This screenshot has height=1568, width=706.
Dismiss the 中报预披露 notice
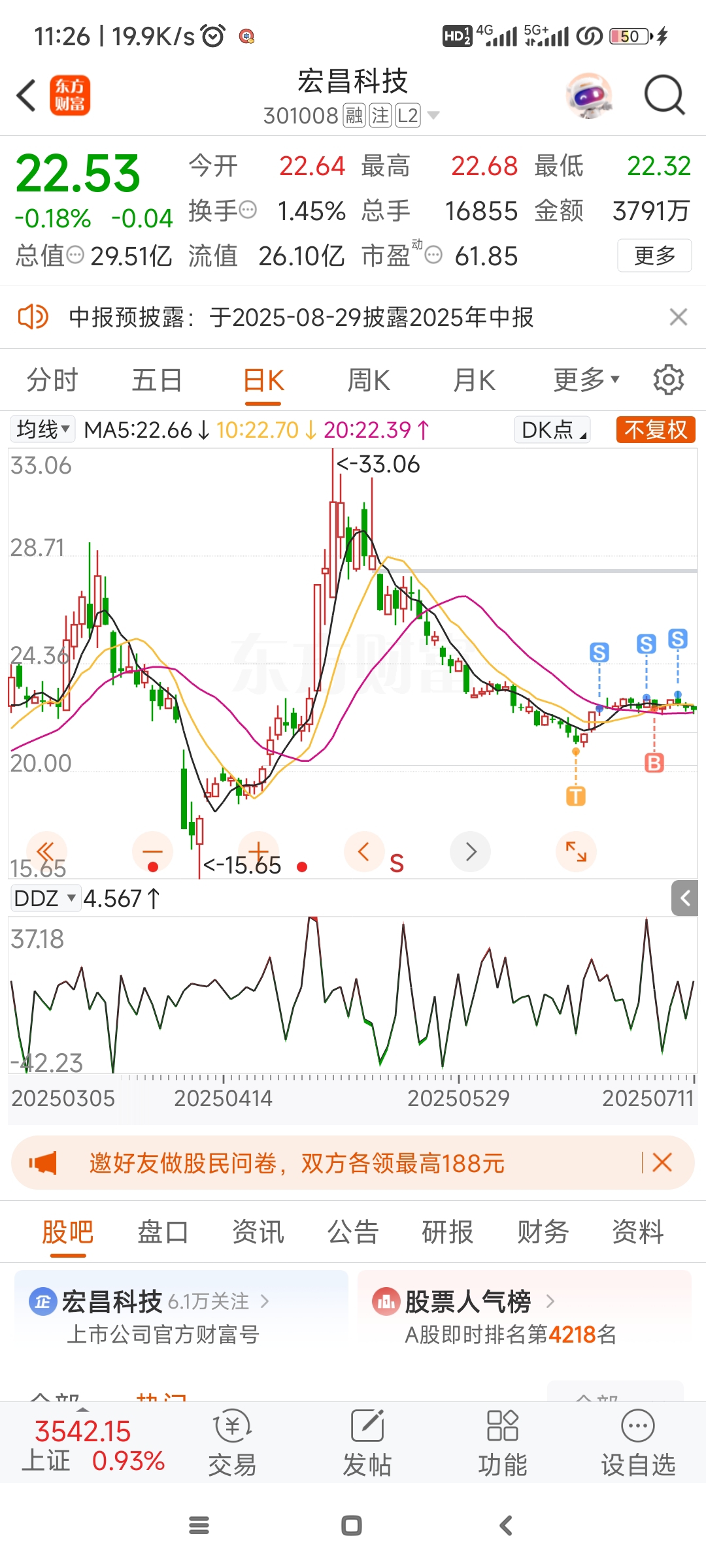coord(679,318)
